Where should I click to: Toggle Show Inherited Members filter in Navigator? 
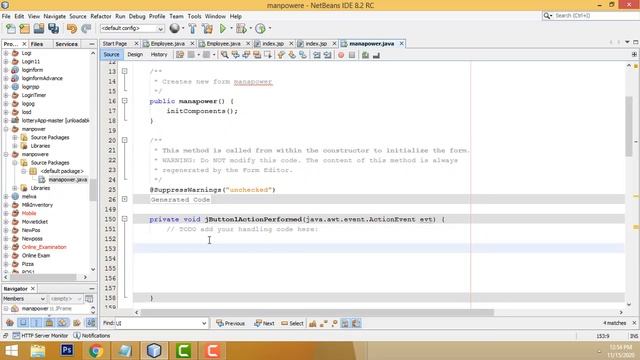click(10, 323)
